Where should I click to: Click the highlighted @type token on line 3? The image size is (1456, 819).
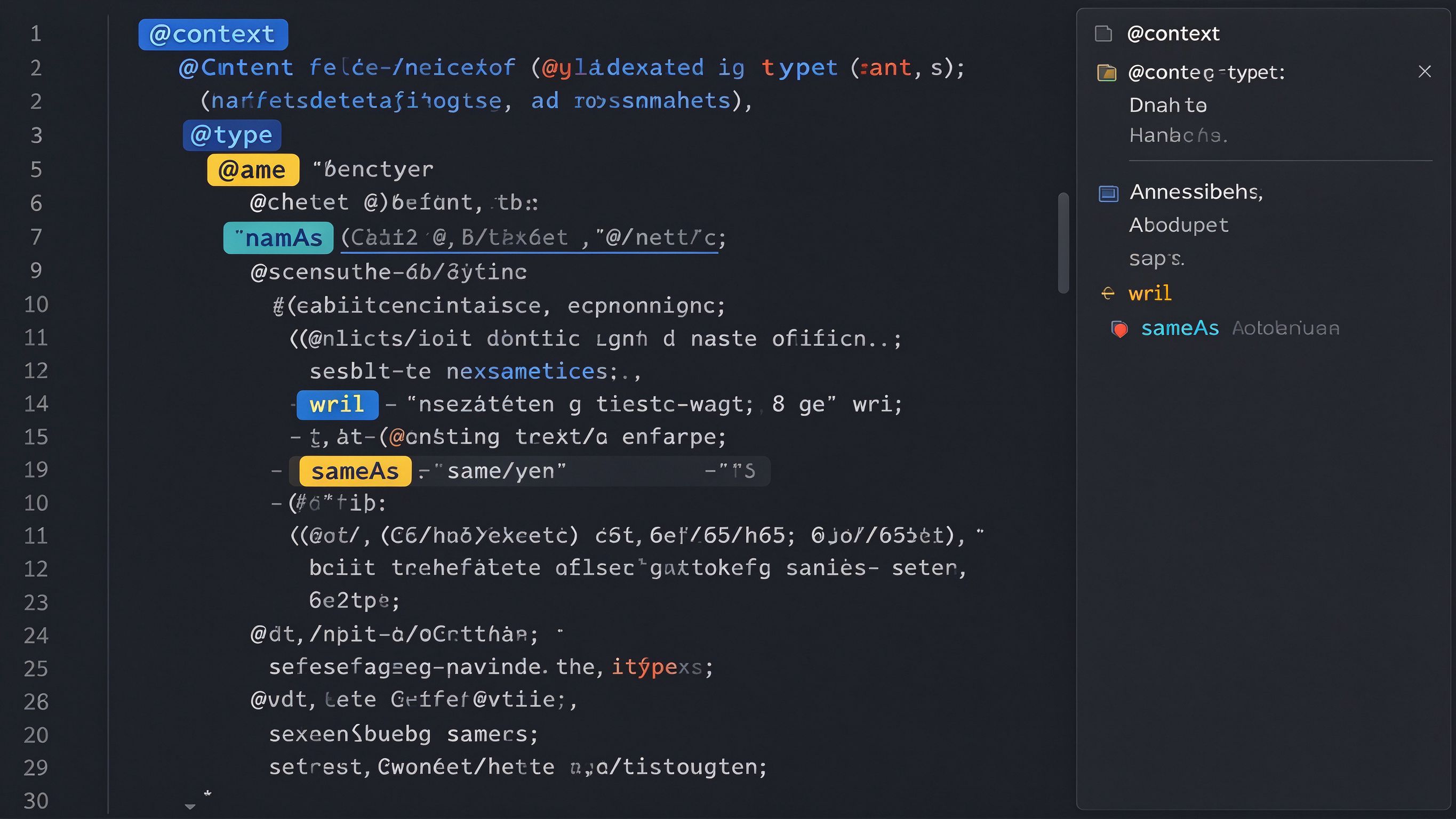232,135
